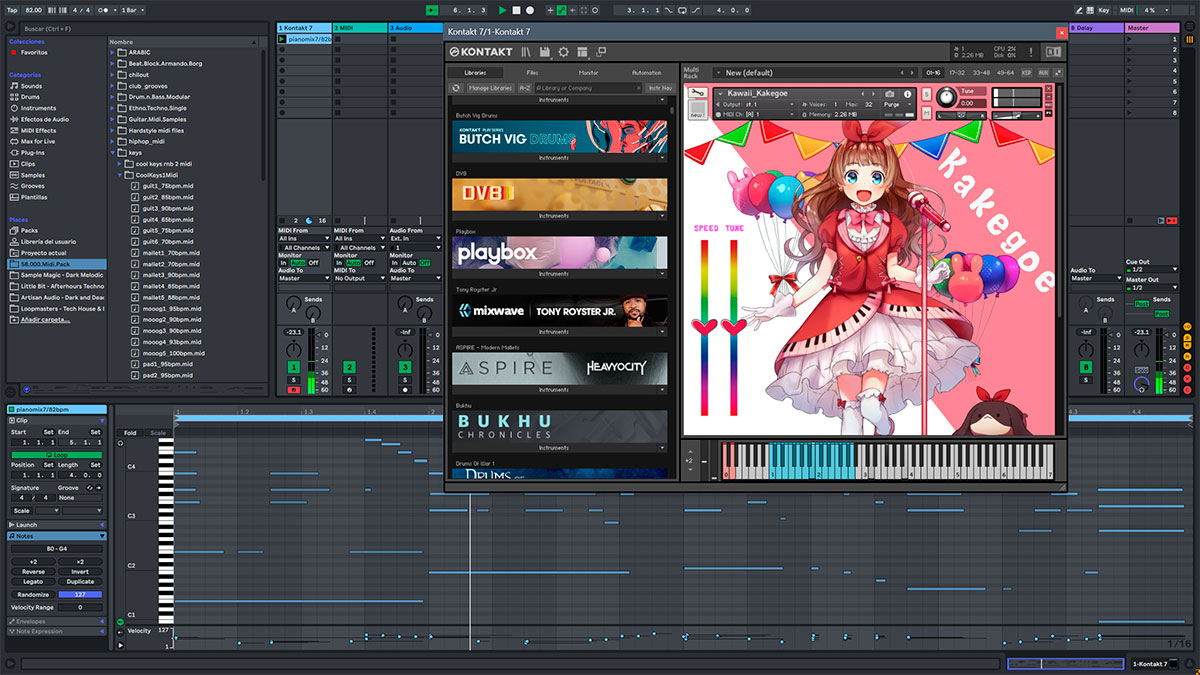This screenshot has height=675, width=1200.
Task: Mute the Kawaii_Kakegoe instrument in Kontakt
Action: click(927, 111)
